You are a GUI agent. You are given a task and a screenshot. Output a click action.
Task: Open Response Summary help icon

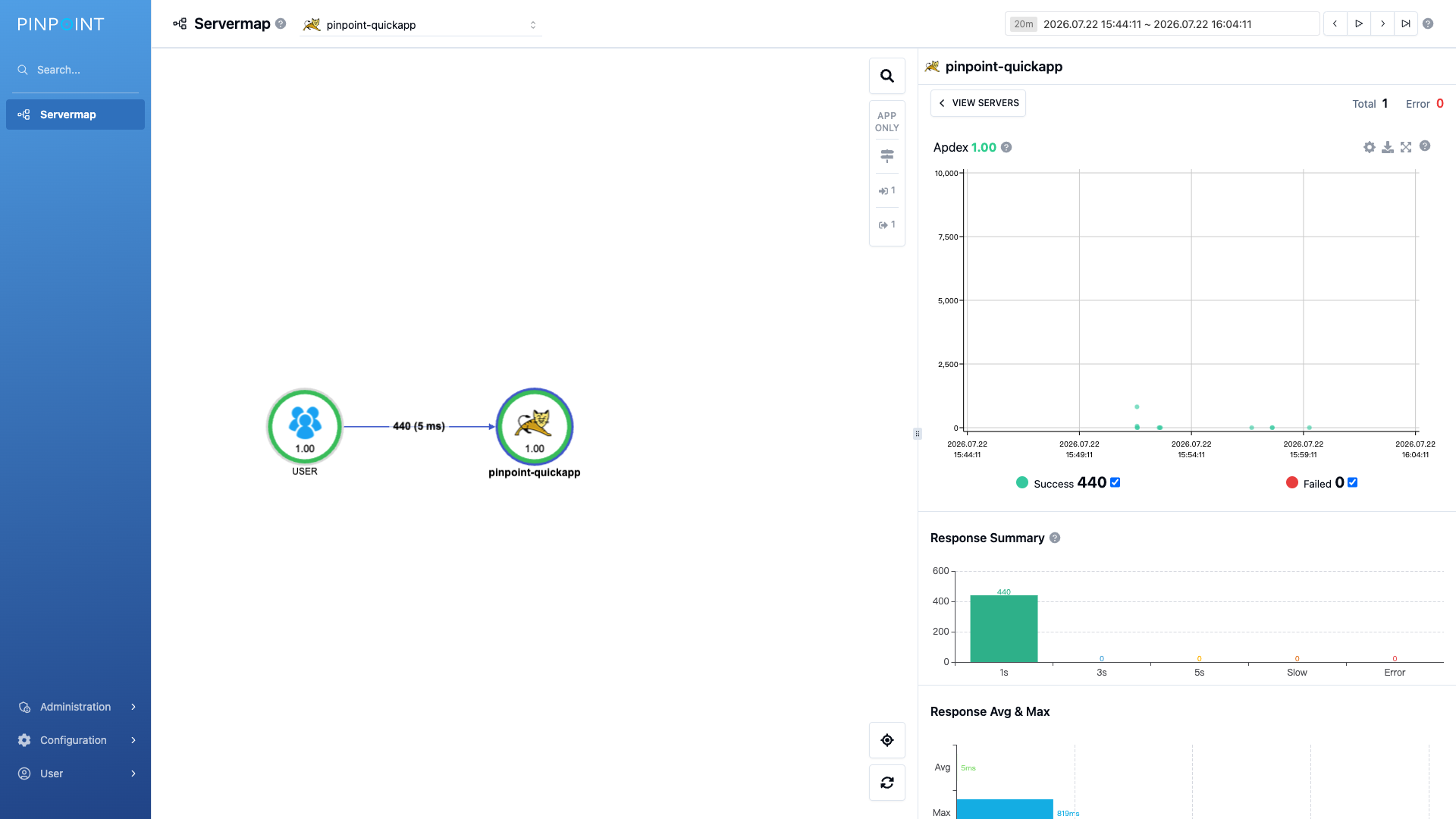click(x=1055, y=538)
